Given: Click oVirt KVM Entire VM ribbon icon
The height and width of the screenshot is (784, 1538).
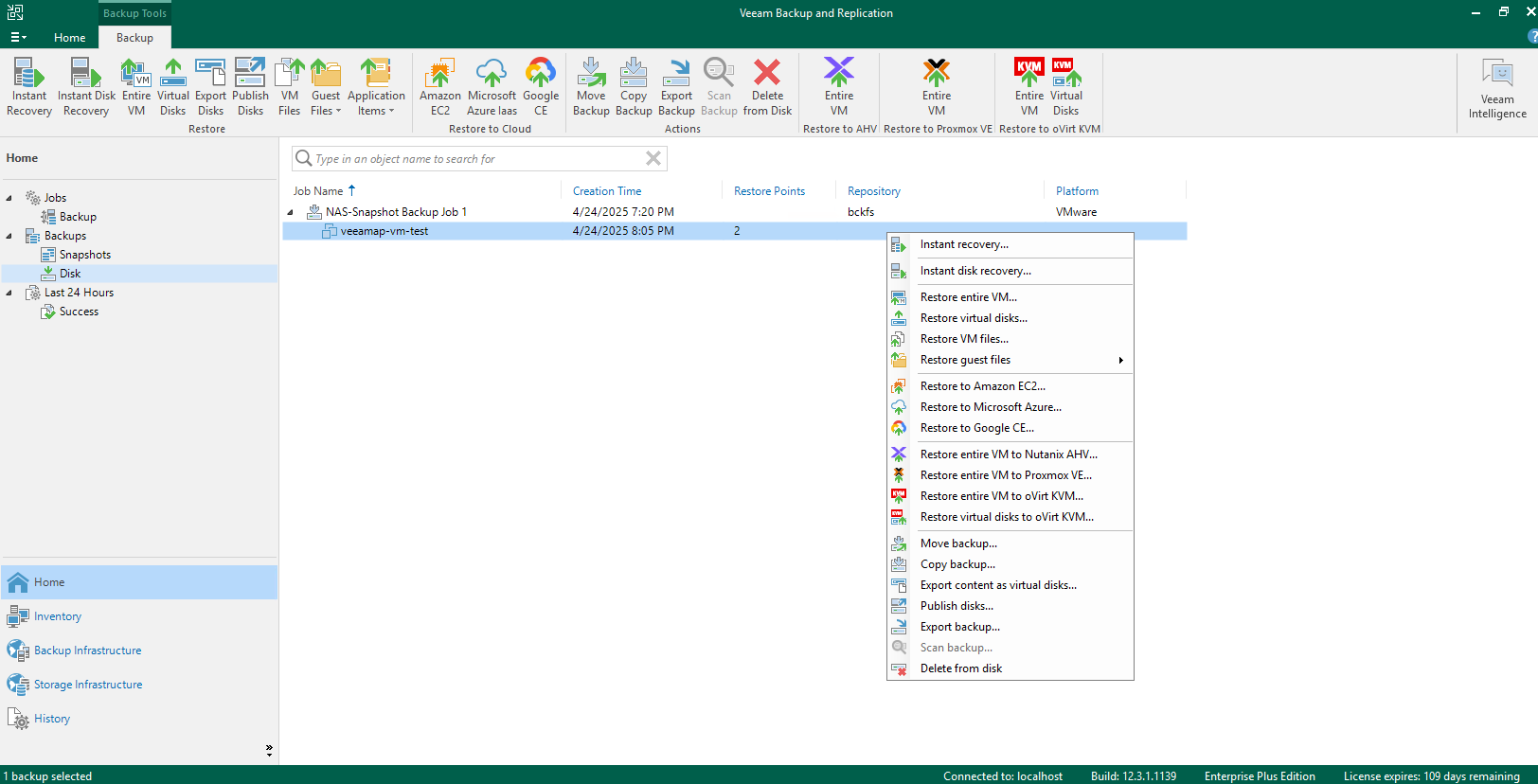Looking at the screenshot, I should (1029, 87).
